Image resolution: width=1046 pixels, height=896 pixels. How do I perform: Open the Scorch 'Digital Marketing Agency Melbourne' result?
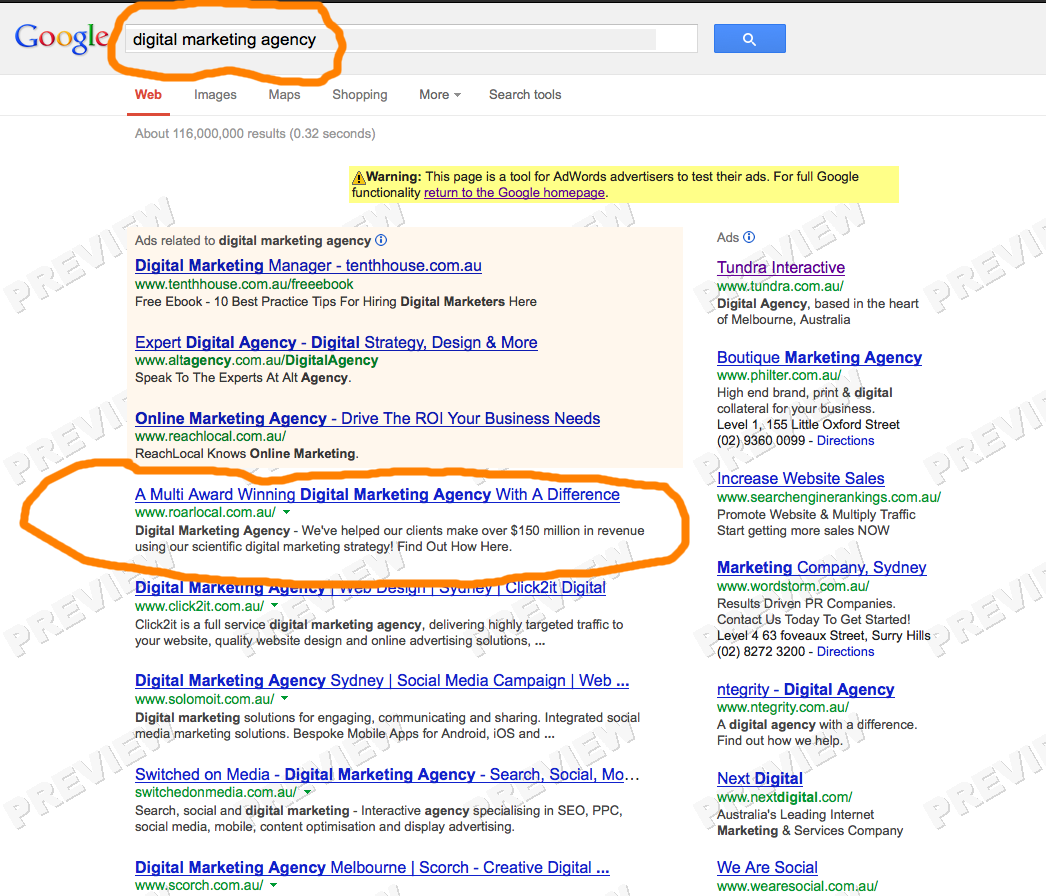click(372, 867)
